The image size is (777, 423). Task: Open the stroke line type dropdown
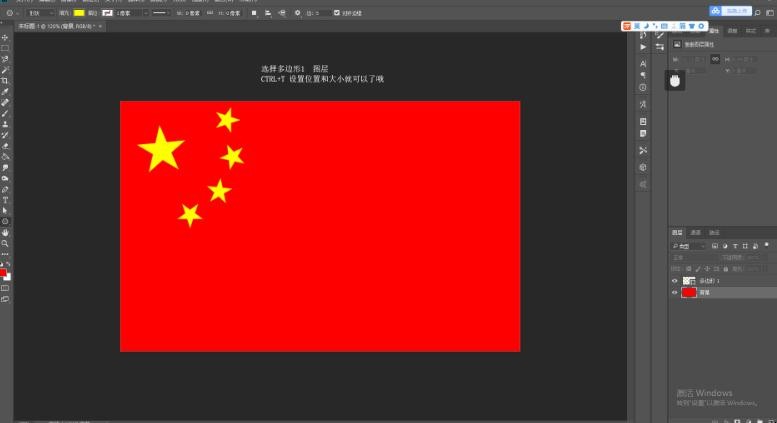click(161, 13)
